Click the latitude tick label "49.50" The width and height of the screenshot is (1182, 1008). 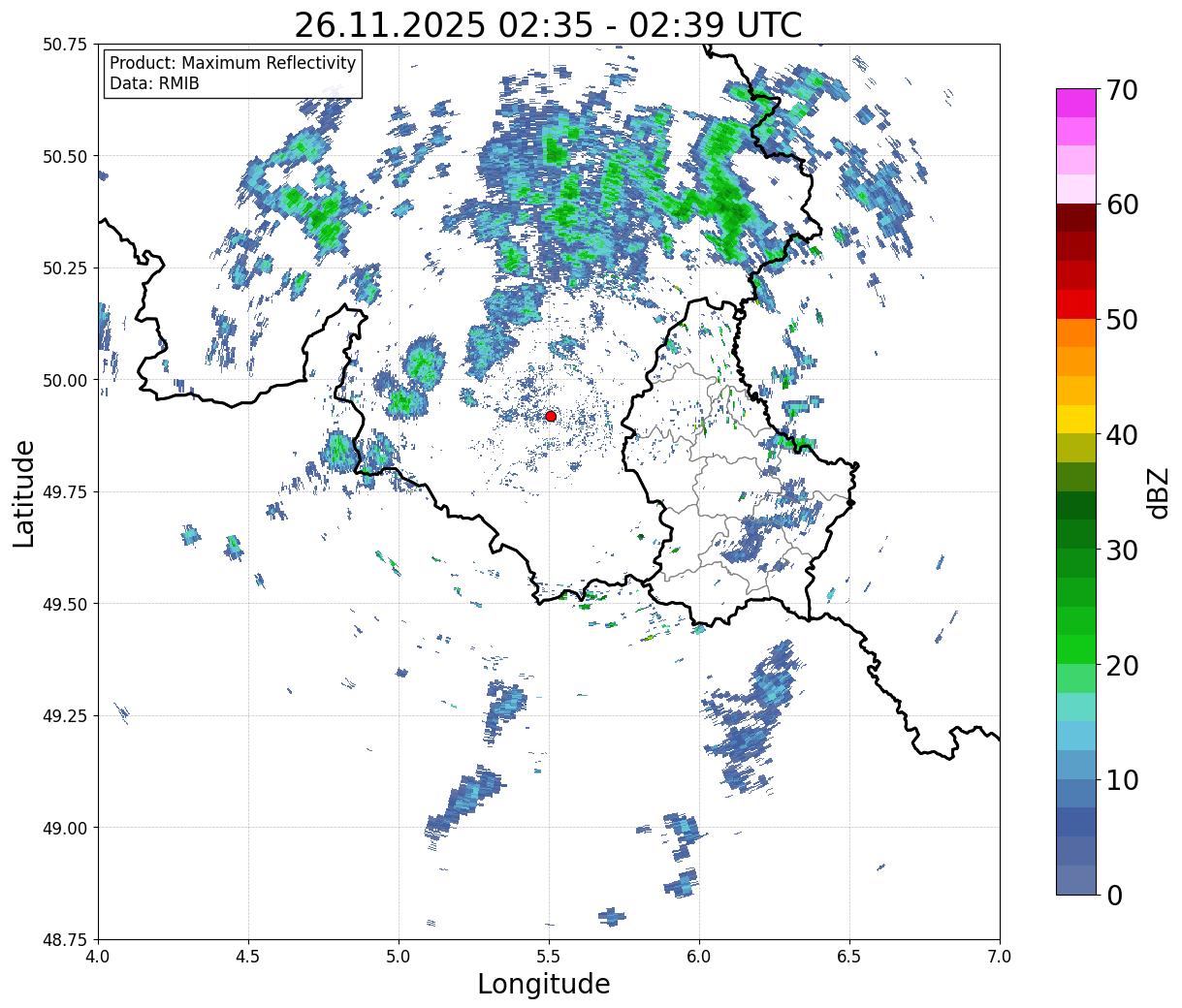65,604
